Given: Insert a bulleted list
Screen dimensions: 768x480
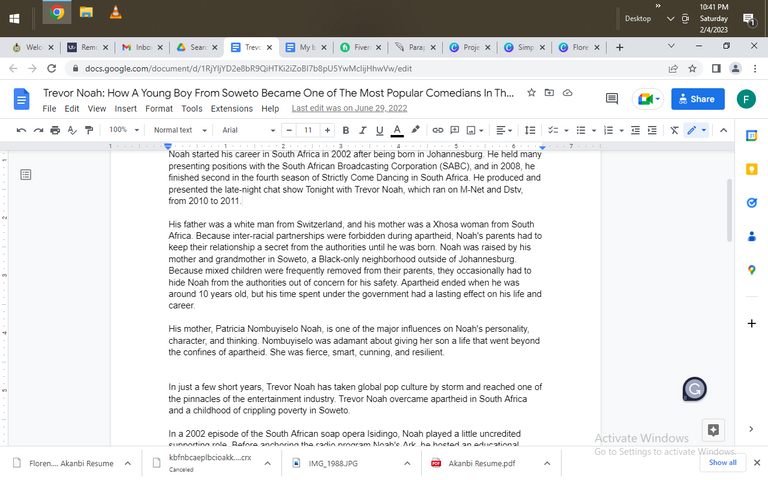Looking at the screenshot, I should click(x=581, y=130).
